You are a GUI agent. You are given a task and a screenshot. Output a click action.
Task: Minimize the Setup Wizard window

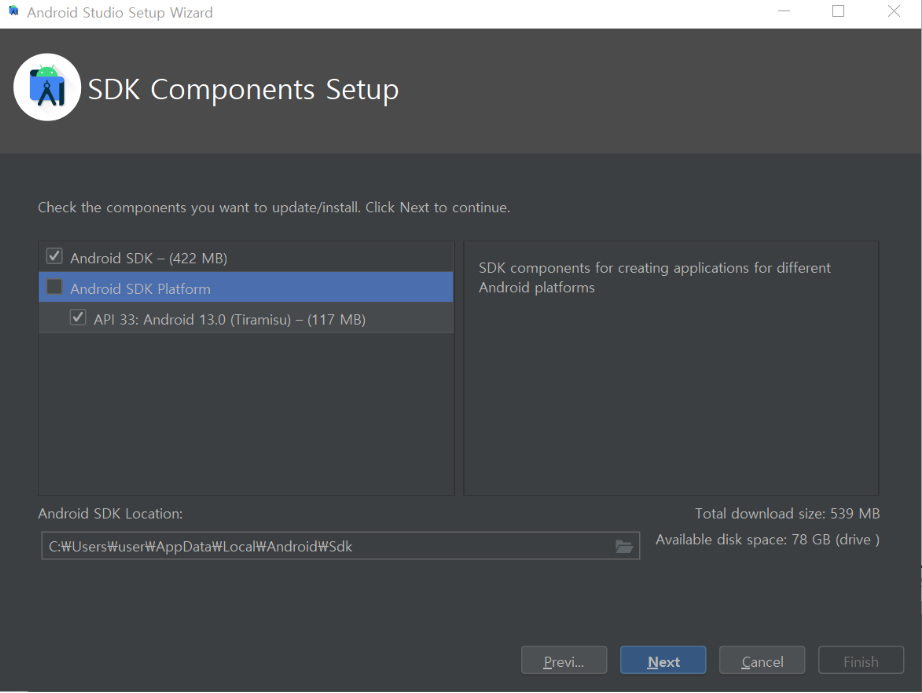point(784,11)
